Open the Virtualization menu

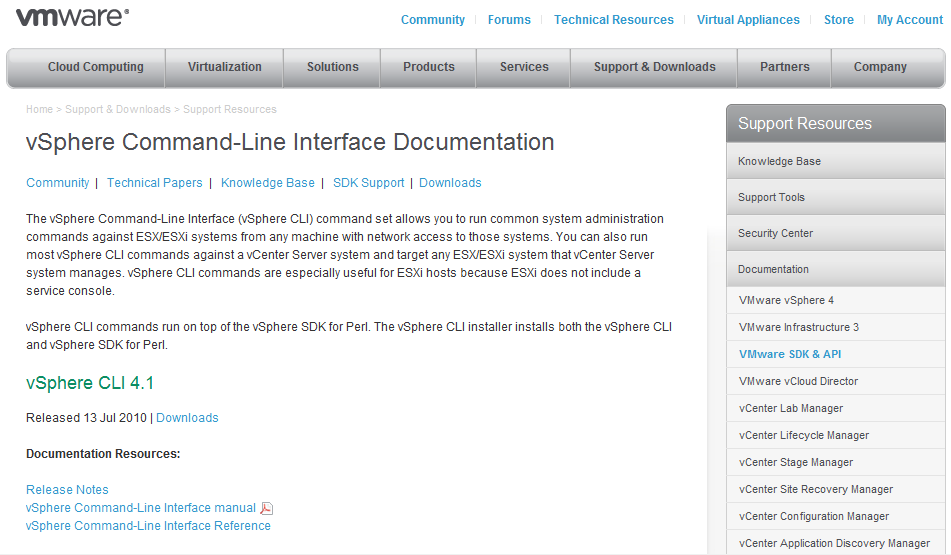point(225,67)
